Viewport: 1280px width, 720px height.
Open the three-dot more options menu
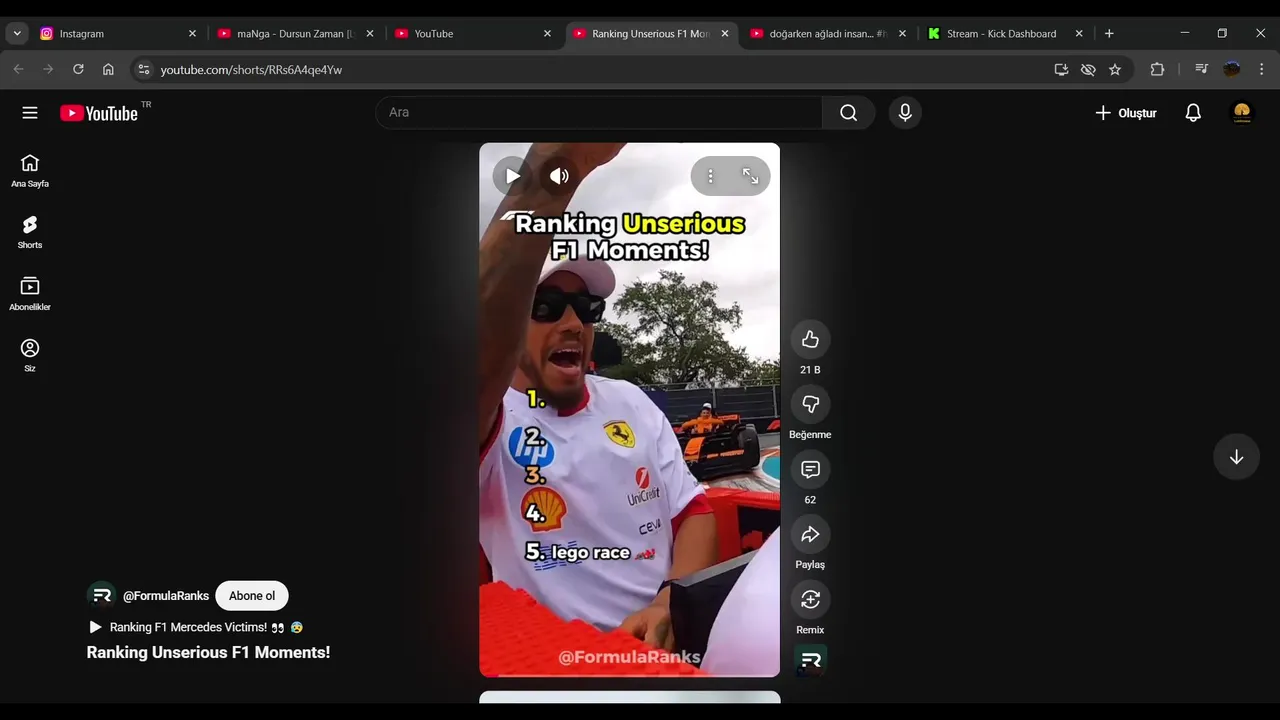tap(710, 176)
